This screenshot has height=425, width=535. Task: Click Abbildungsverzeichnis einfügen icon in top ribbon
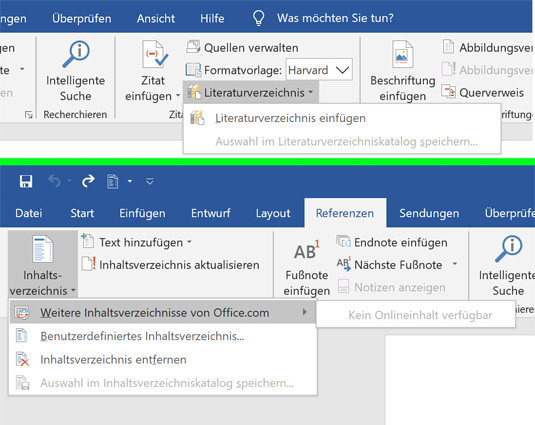448,47
